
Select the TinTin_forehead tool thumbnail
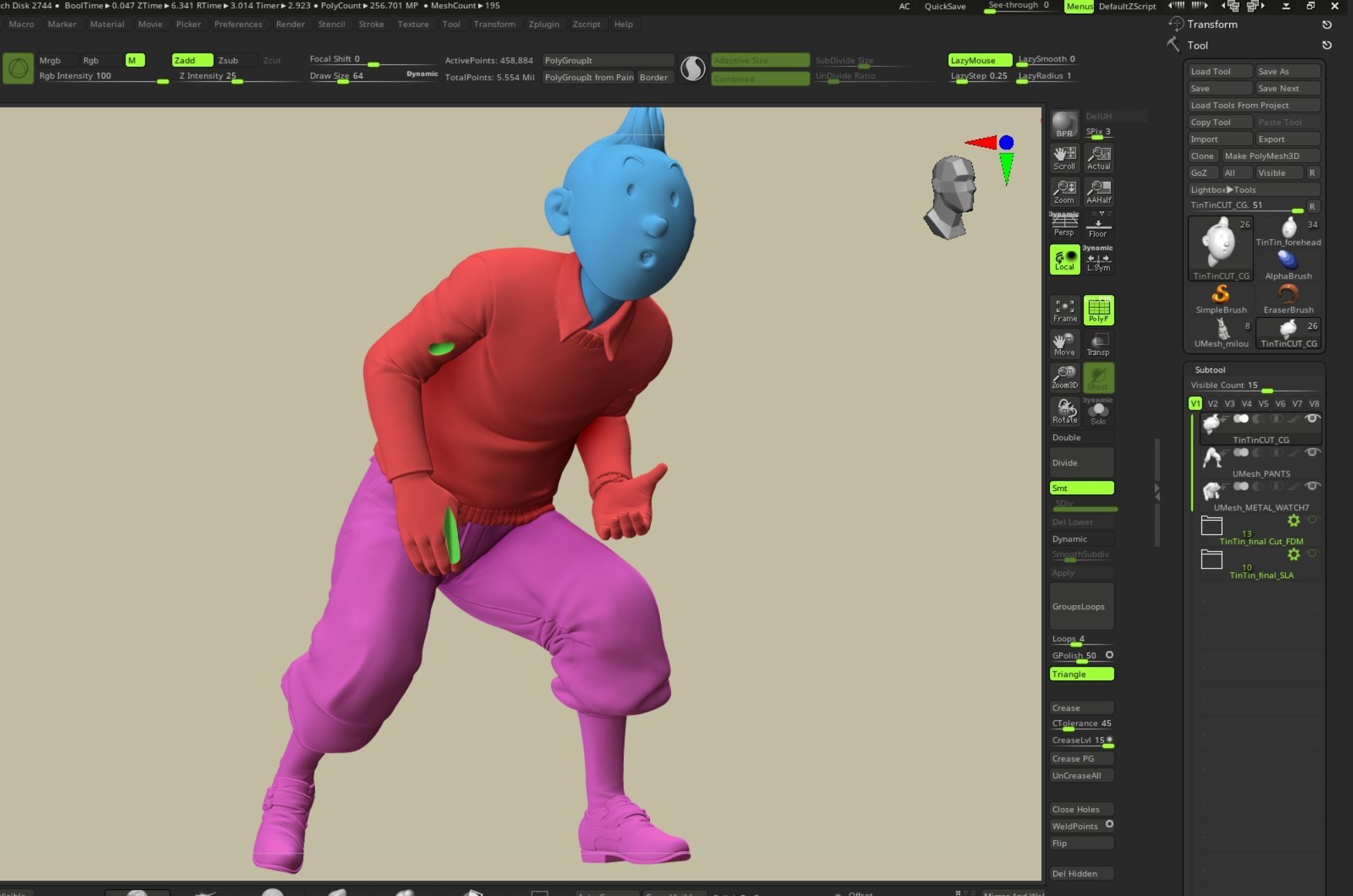[x=1288, y=232]
